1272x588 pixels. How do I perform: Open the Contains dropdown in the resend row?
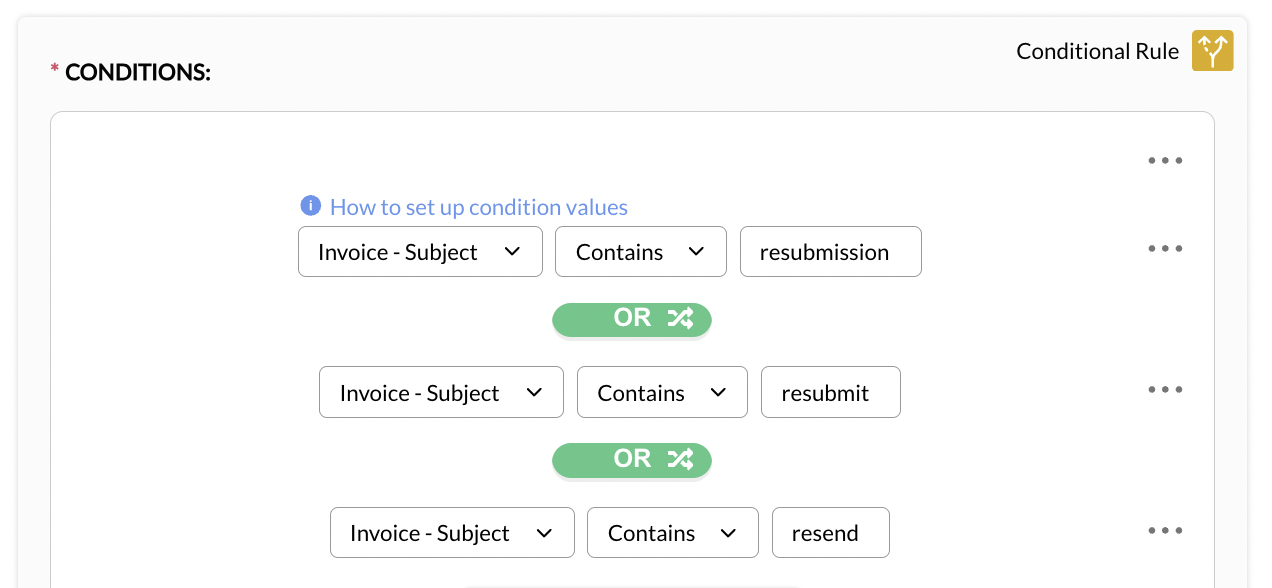tap(672, 532)
